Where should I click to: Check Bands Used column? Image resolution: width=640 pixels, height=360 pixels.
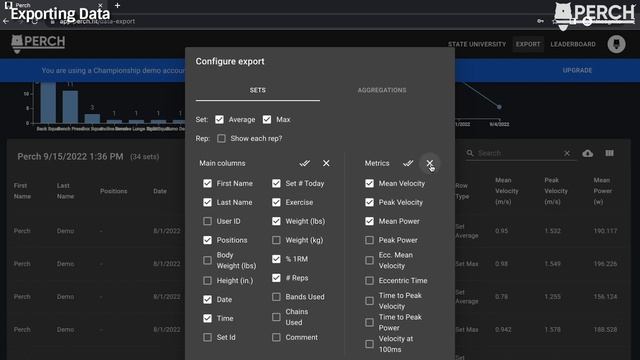[x=276, y=297]
